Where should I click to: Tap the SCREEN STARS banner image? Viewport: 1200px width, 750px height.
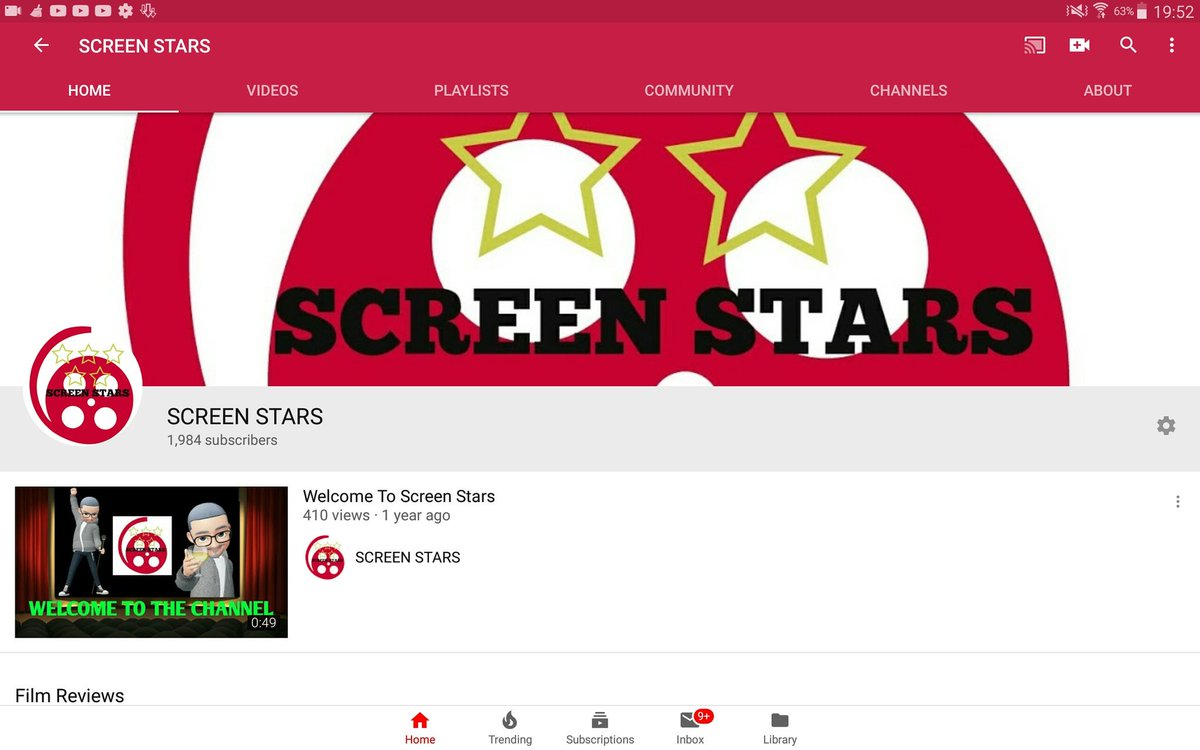(x=600, y=249)
